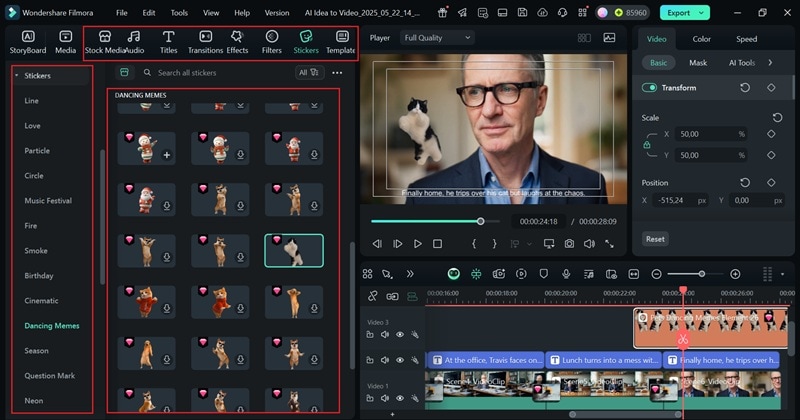Screen dimensions: 800x420
Task: Hide the Video 3 track with eye icon
Action: [400, 335]
